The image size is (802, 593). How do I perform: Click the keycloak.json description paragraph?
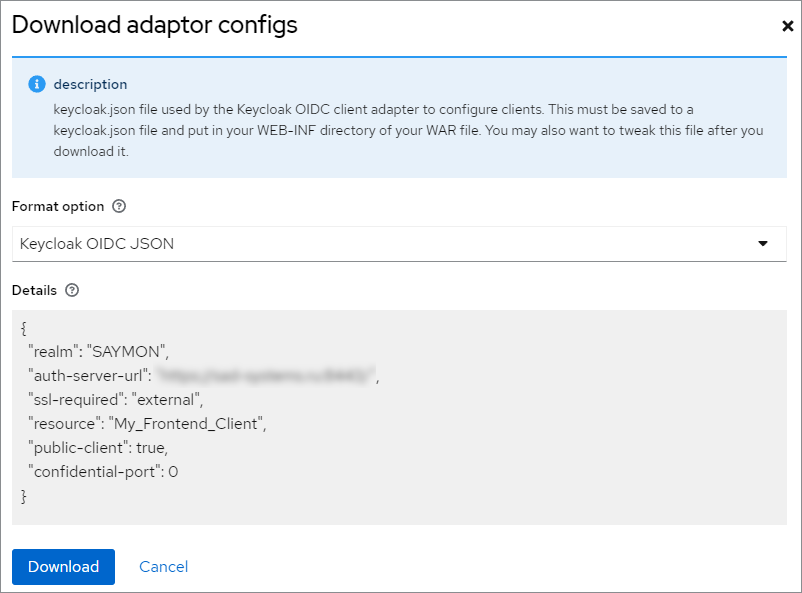[408, 130]
